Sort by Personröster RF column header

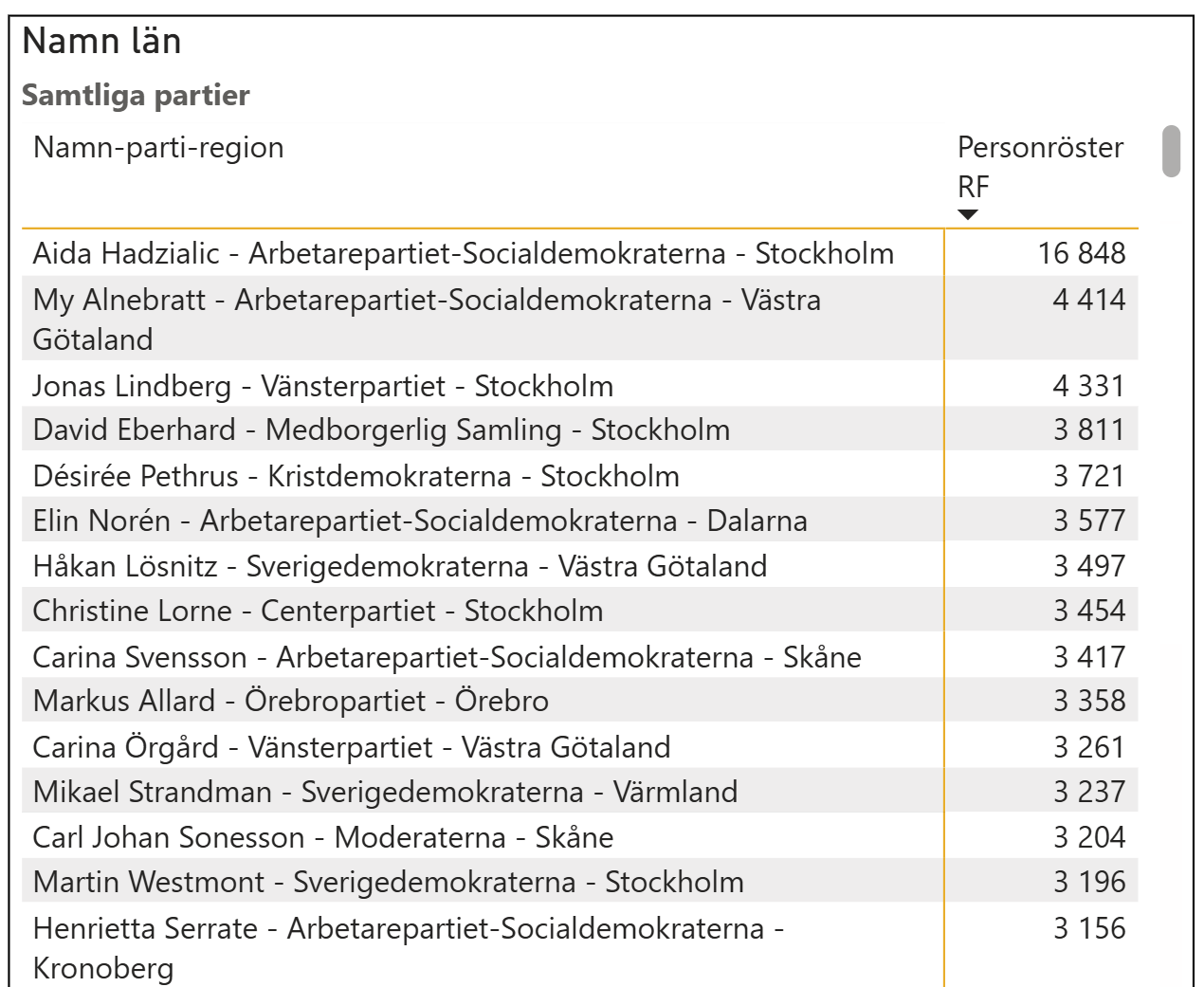pyautogui.click(x=1040, y=166)
